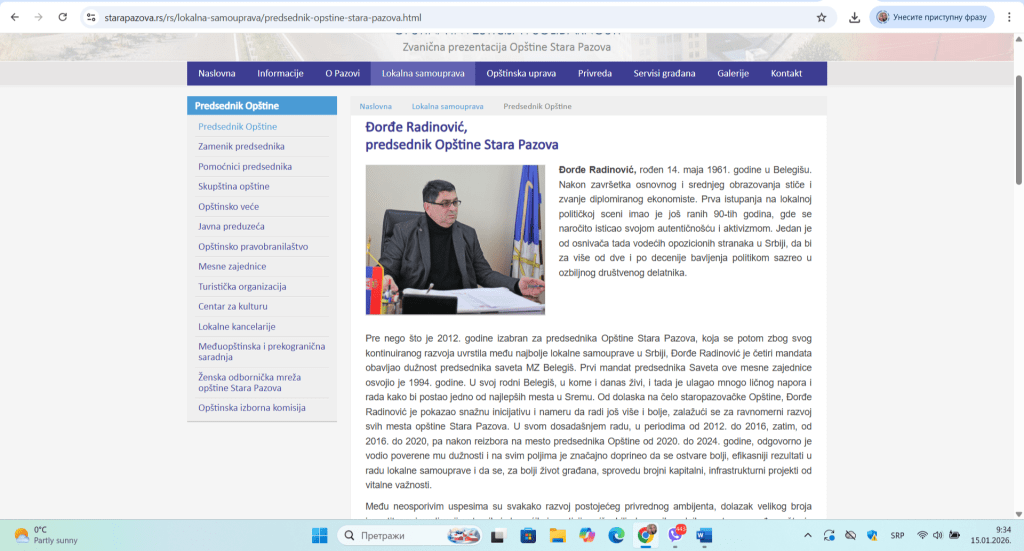Open Javna preduzeća sidebar link
This screenshot has height=551, width=1024.
pyautogui.click(x=231, y=226)
